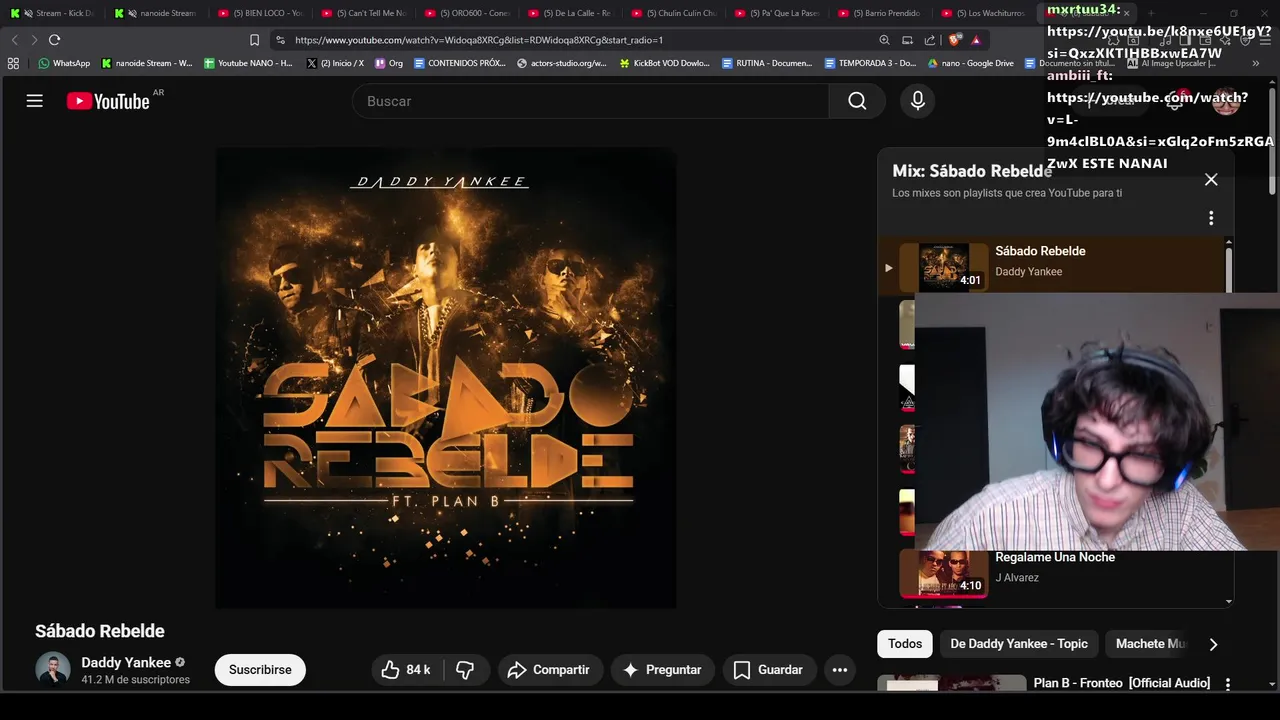Select Sábado Rebelde row in the Mix list

pos(1050,266)
